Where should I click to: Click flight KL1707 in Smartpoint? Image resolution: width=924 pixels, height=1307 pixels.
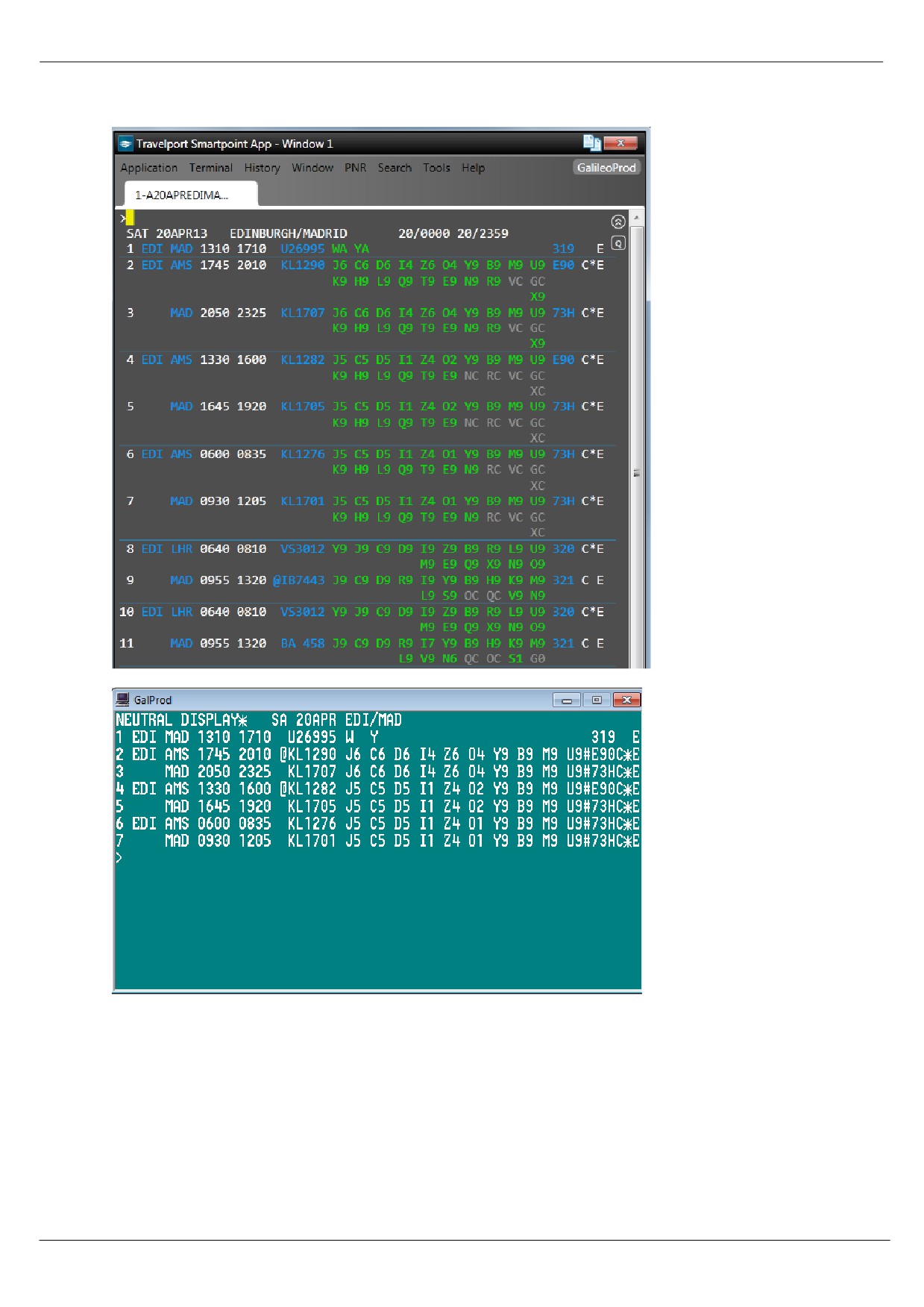pos(303,313)
